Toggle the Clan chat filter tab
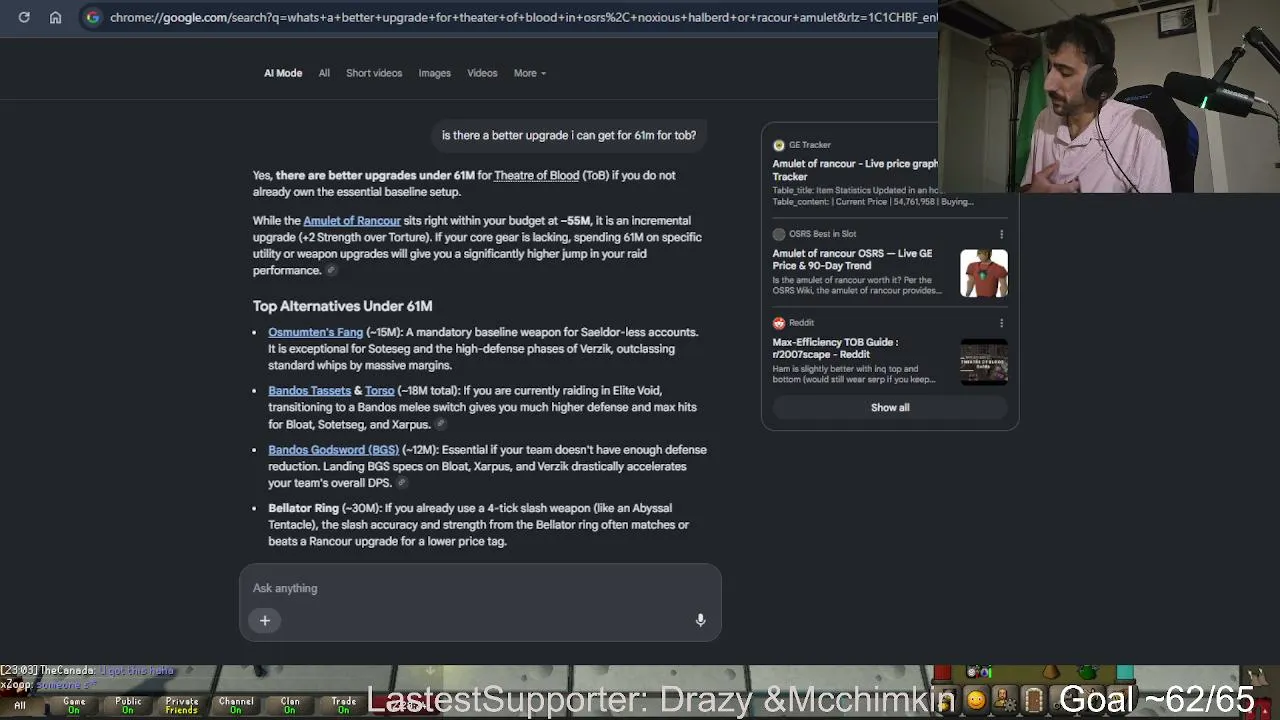The height and width of the screenshot is (720, 1280). 290,705
